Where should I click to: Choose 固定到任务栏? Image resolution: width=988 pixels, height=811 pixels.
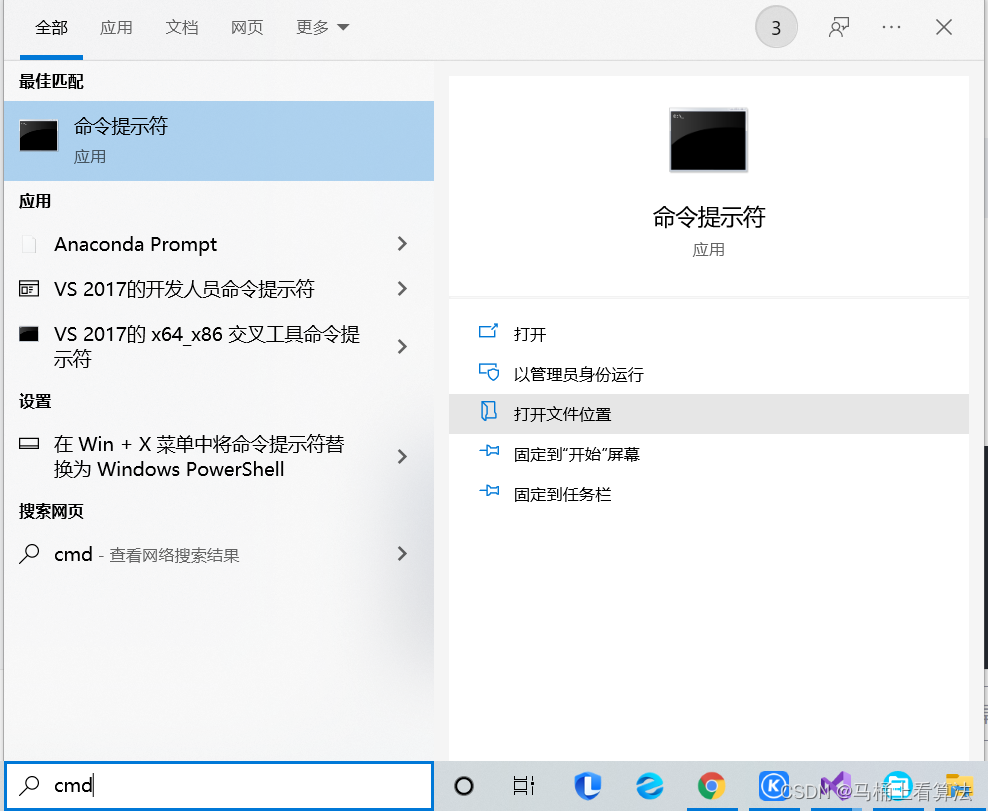[x=708, y=494]
